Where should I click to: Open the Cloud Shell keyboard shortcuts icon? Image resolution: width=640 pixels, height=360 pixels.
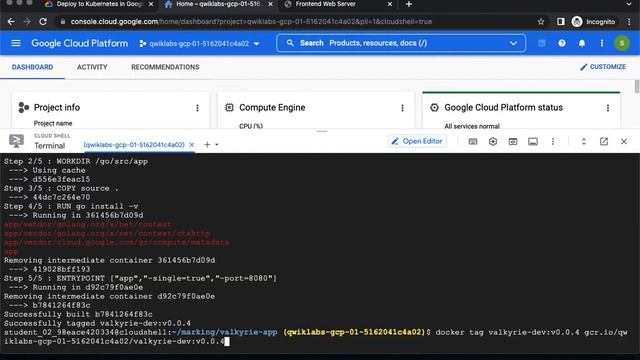473,142
